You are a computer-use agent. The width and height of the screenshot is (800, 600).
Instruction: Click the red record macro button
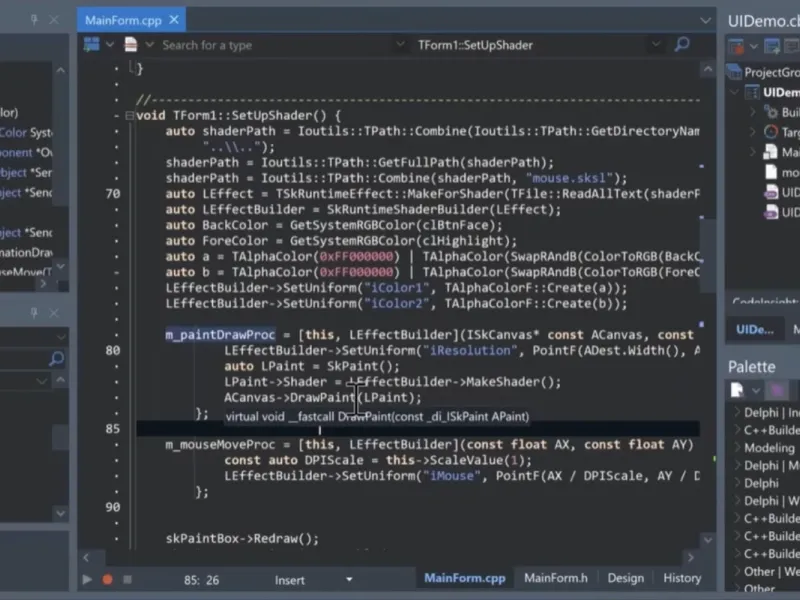pyautogui.click(x=107, y=580)
